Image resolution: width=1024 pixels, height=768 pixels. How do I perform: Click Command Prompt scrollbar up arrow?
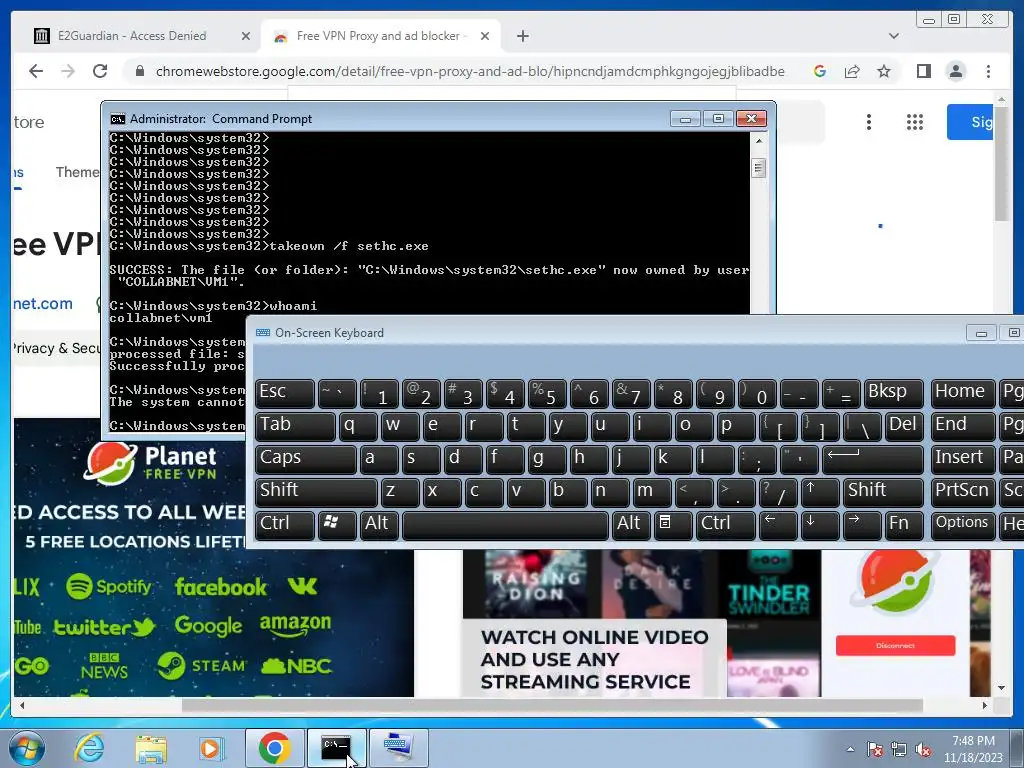758,140
